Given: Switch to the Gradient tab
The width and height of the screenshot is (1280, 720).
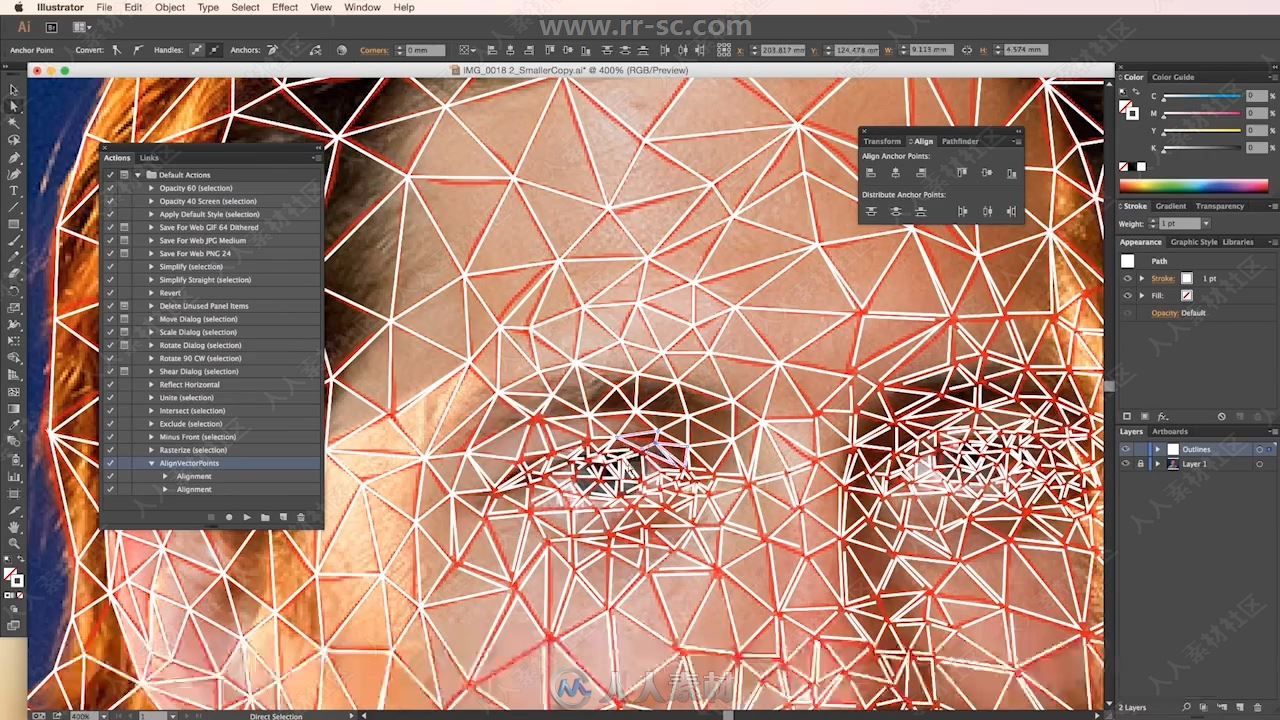Looking at the screenshot, I should coord(1171,206).
